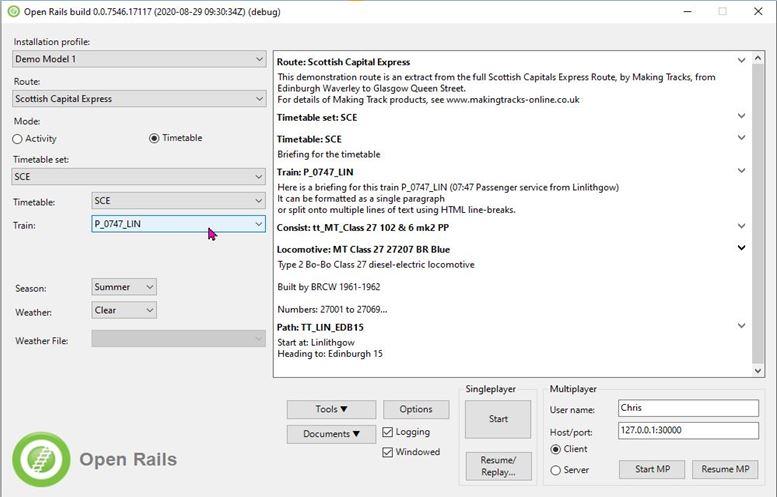Click the heading Consist: tt_MT_Class 27 102 & 6 mk2 PP
This screenshot has height=497, width=777.
363,228
